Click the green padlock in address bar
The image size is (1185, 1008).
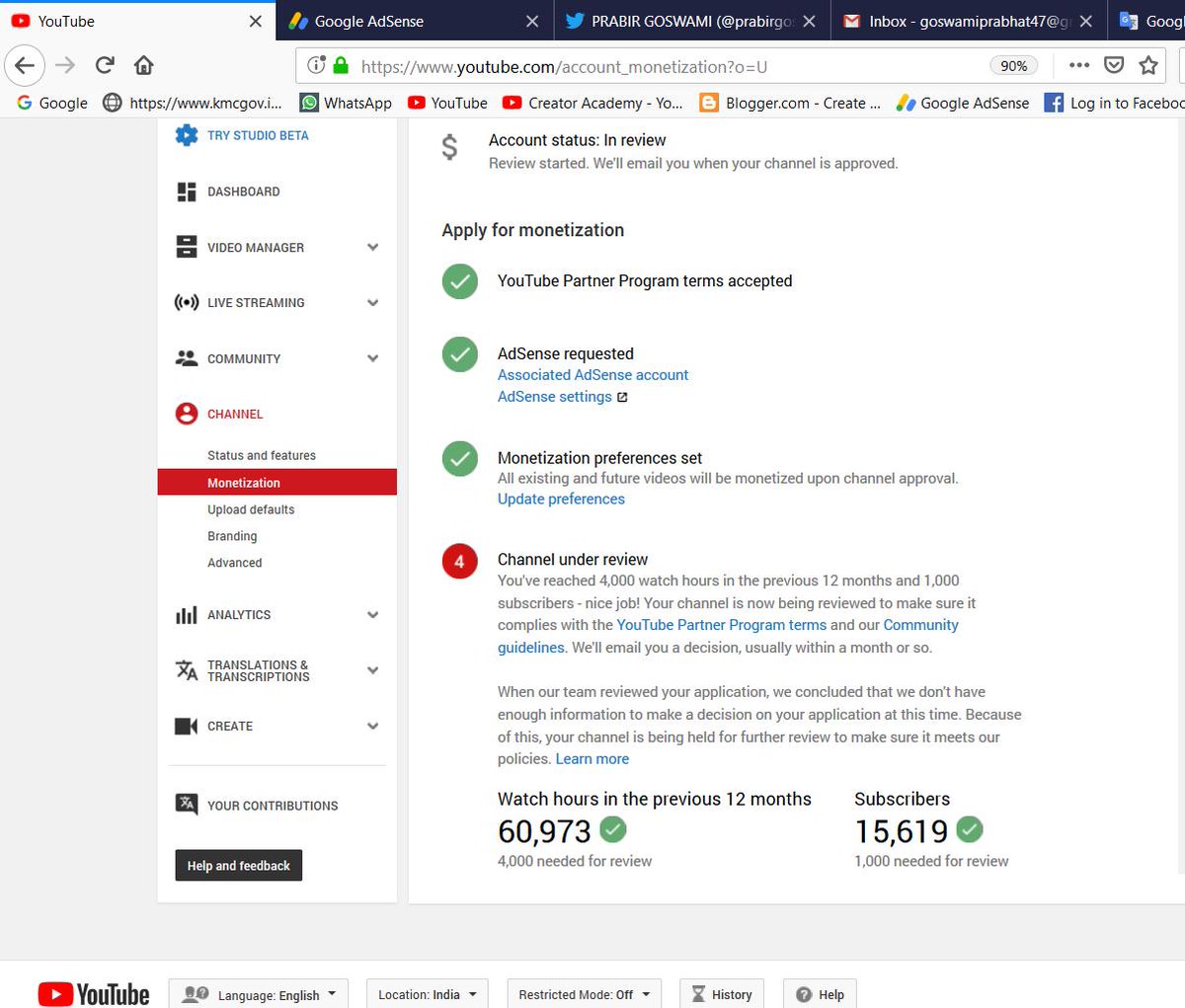(x=341, y=66)
